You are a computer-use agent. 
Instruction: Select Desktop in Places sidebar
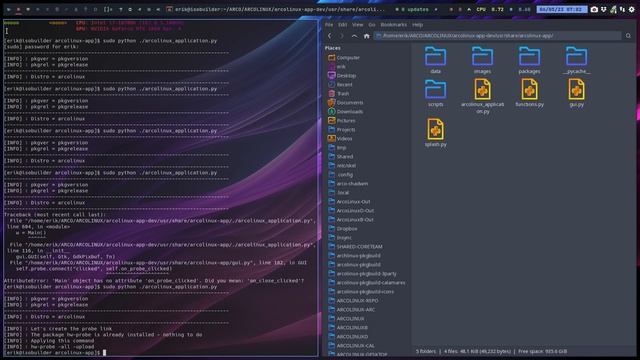(342, 76)
